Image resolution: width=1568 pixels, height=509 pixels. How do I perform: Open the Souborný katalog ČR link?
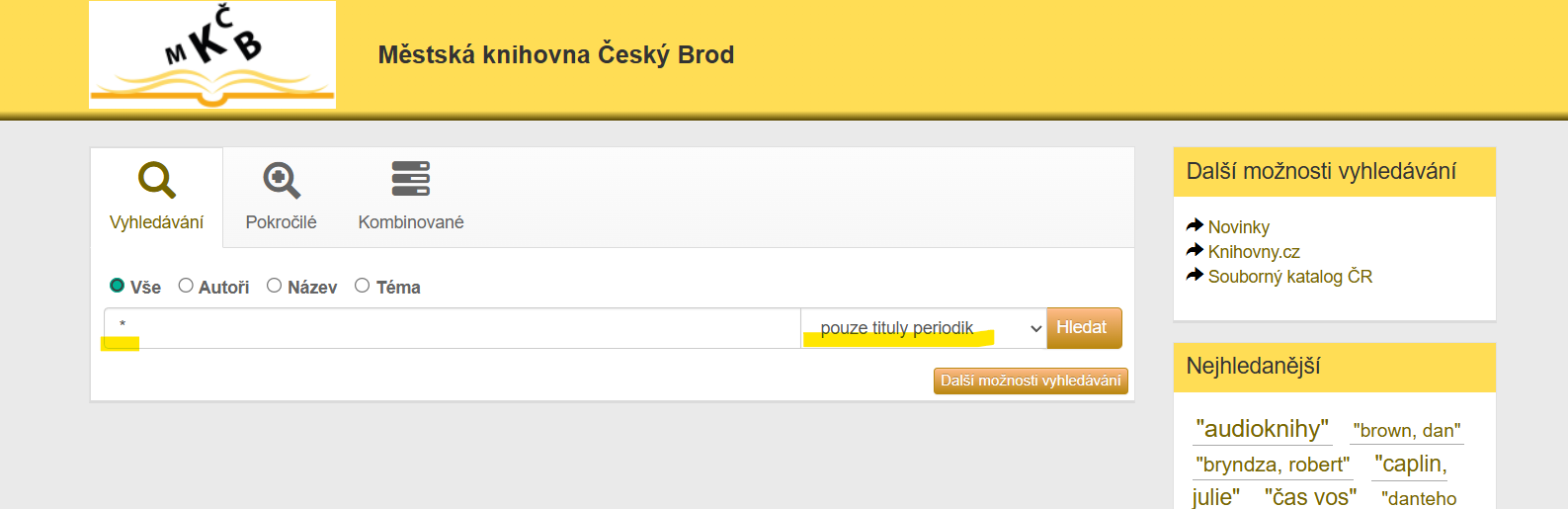tap(1290, 277)
